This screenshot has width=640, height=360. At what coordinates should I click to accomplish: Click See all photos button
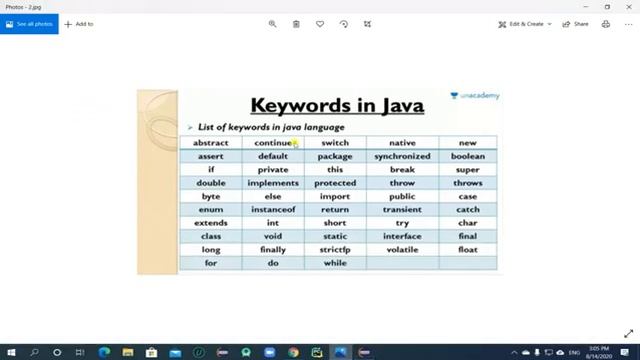pyautogui.click(x=29, y=24)
